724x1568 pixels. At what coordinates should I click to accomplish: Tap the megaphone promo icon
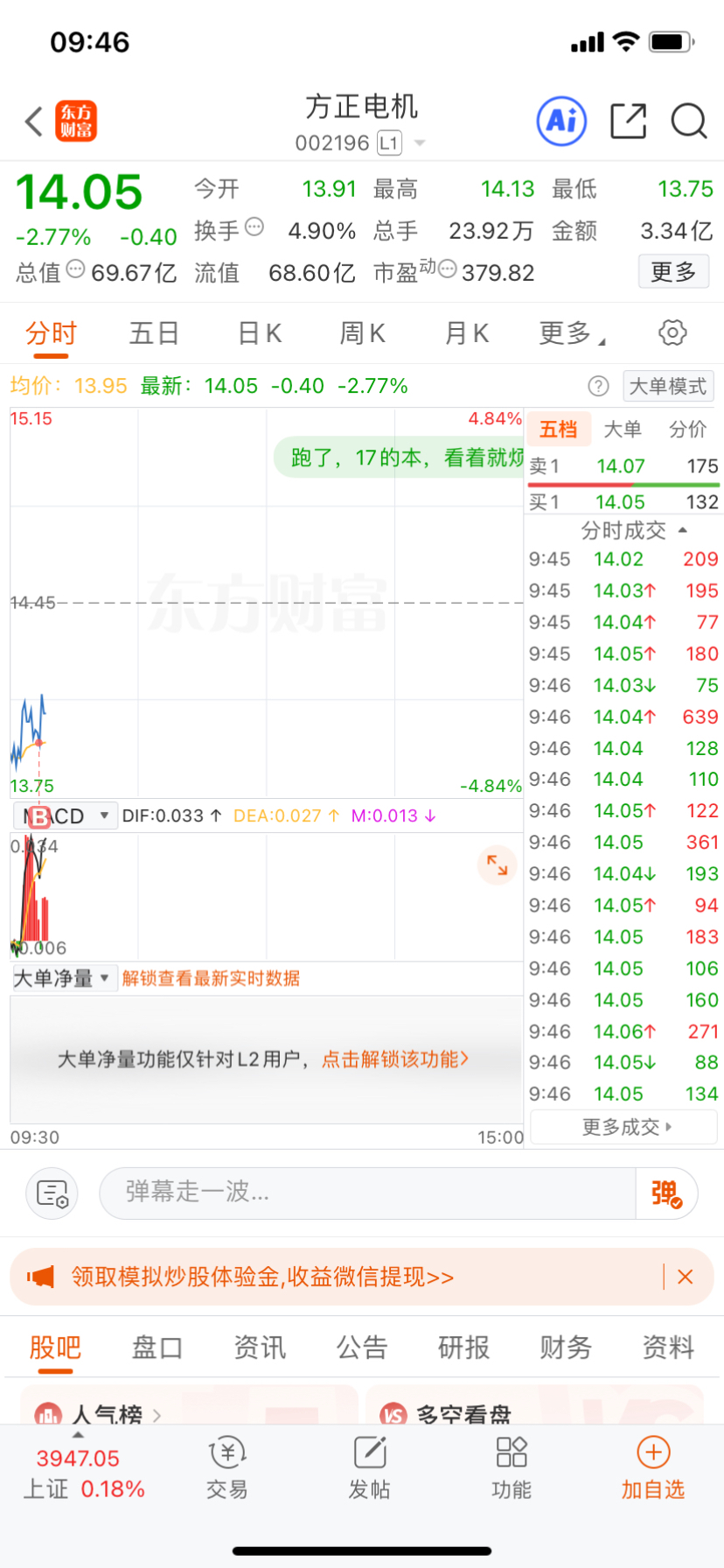pos(40,1277)
